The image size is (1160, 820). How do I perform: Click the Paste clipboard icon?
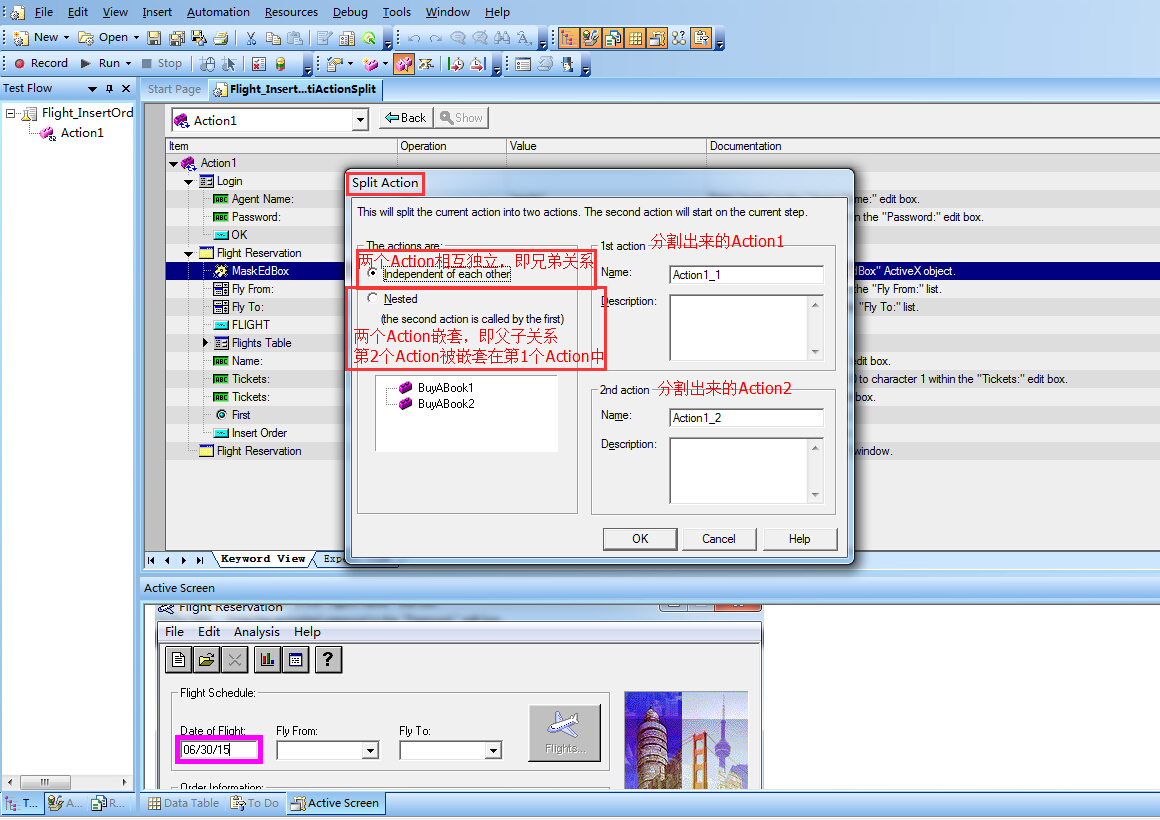tap(294, 38)
